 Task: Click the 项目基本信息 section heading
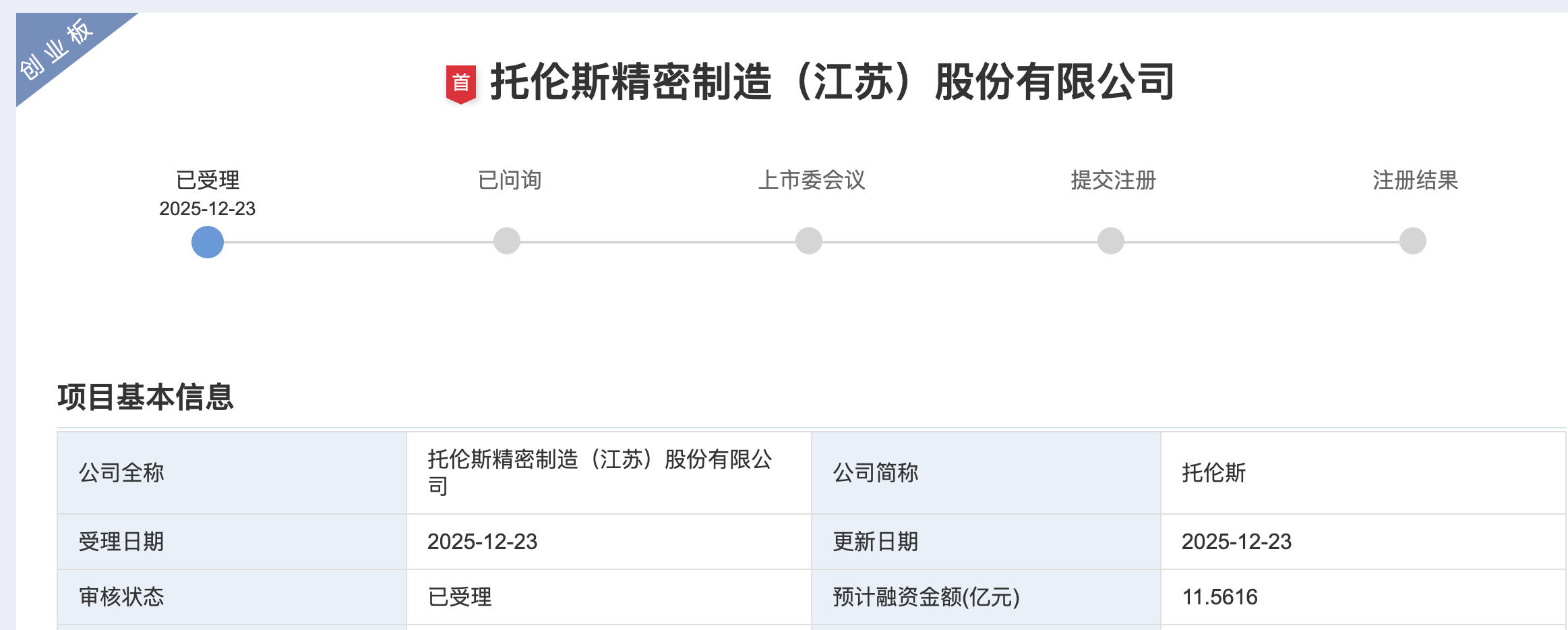146,397
